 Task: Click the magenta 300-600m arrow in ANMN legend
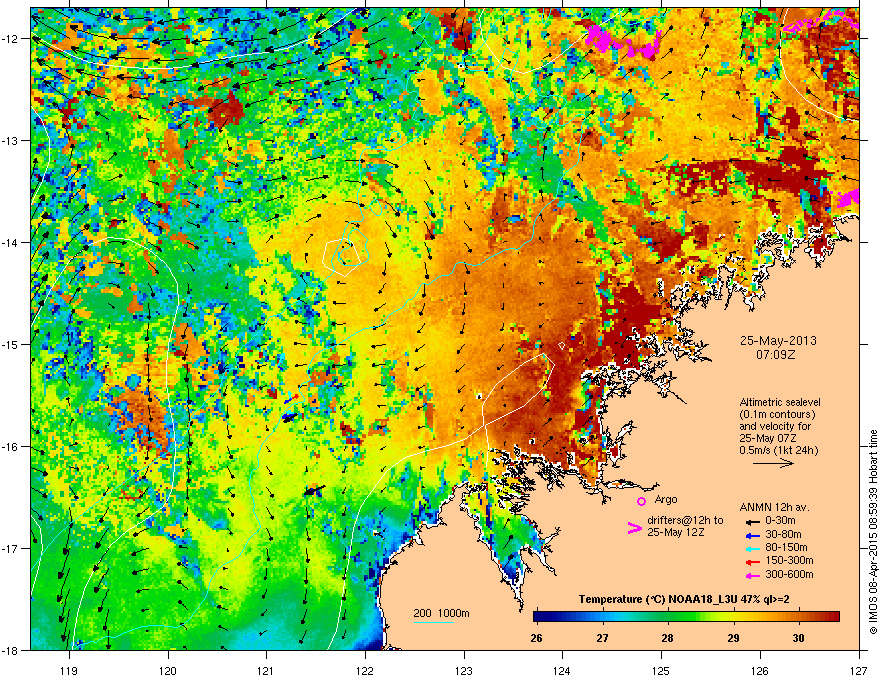(752, 575)
